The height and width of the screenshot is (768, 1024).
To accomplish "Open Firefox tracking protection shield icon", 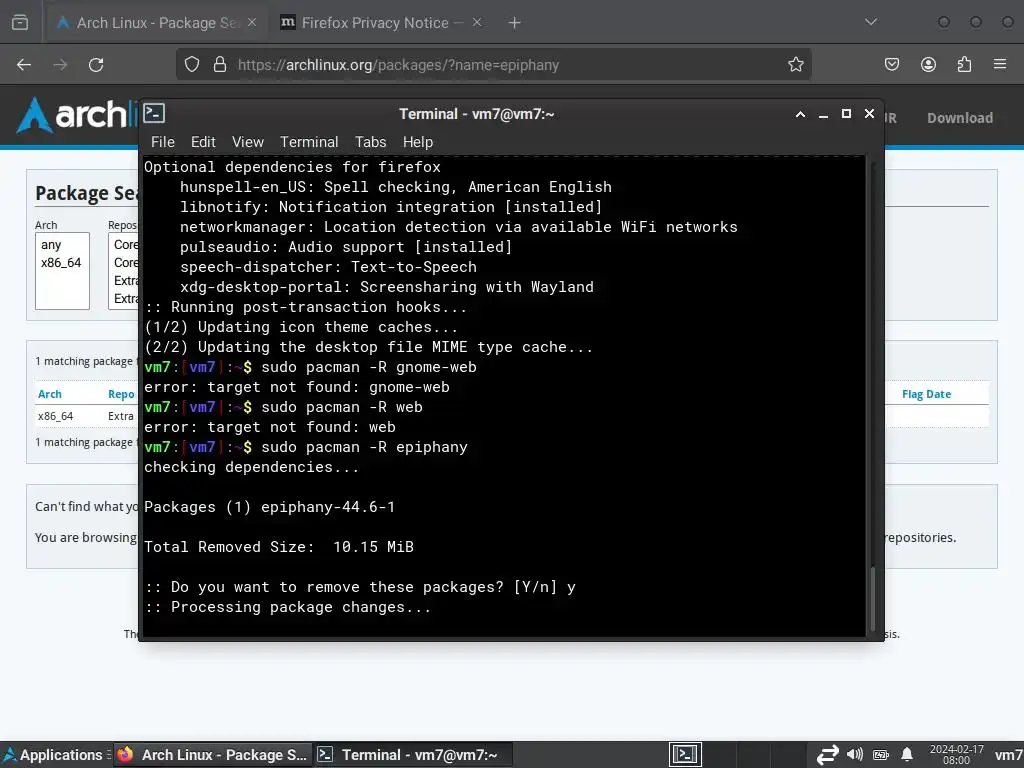I will [x=191, y=65].
